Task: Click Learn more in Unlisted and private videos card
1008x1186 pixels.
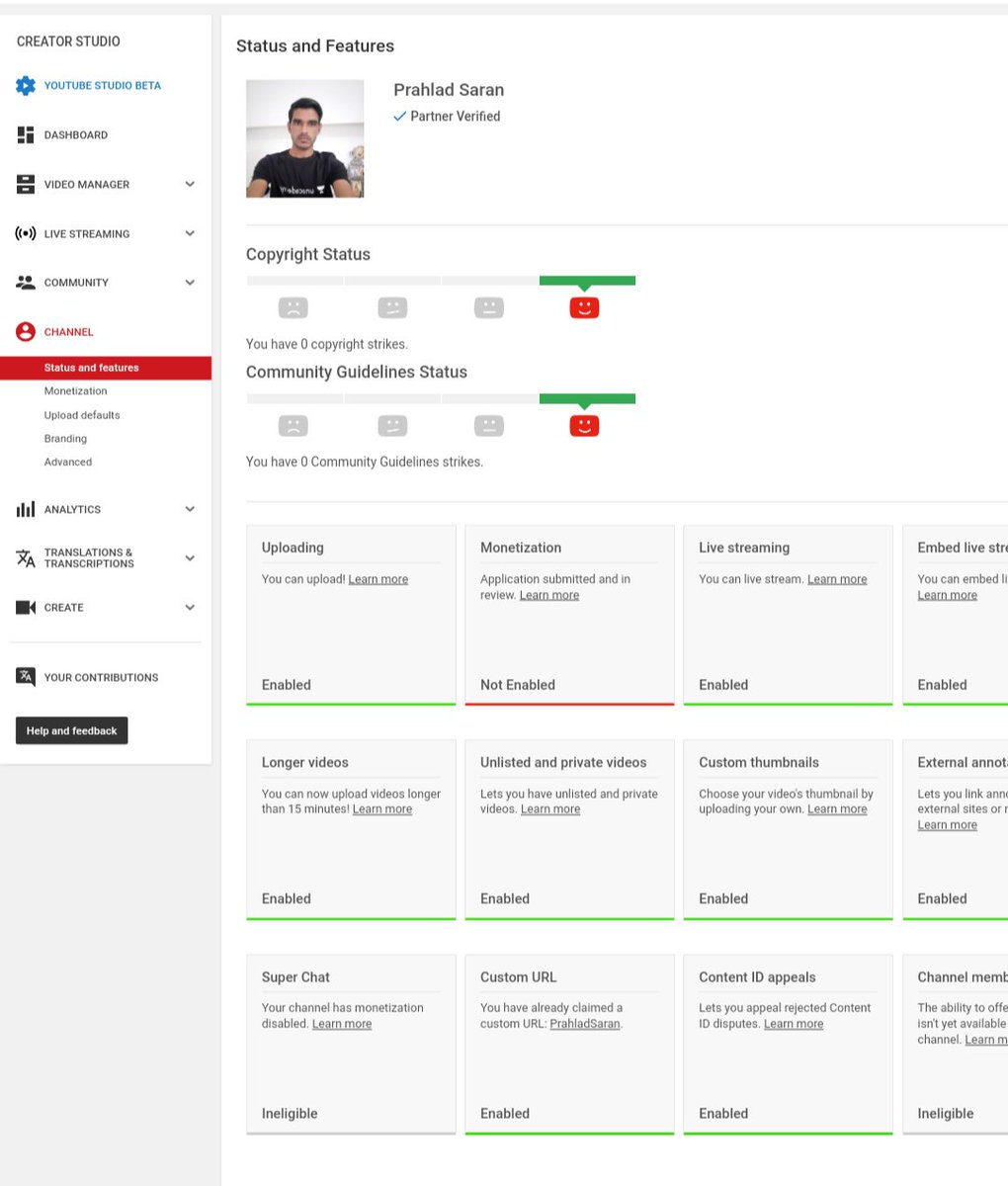Action: click(x=550, y=809)
